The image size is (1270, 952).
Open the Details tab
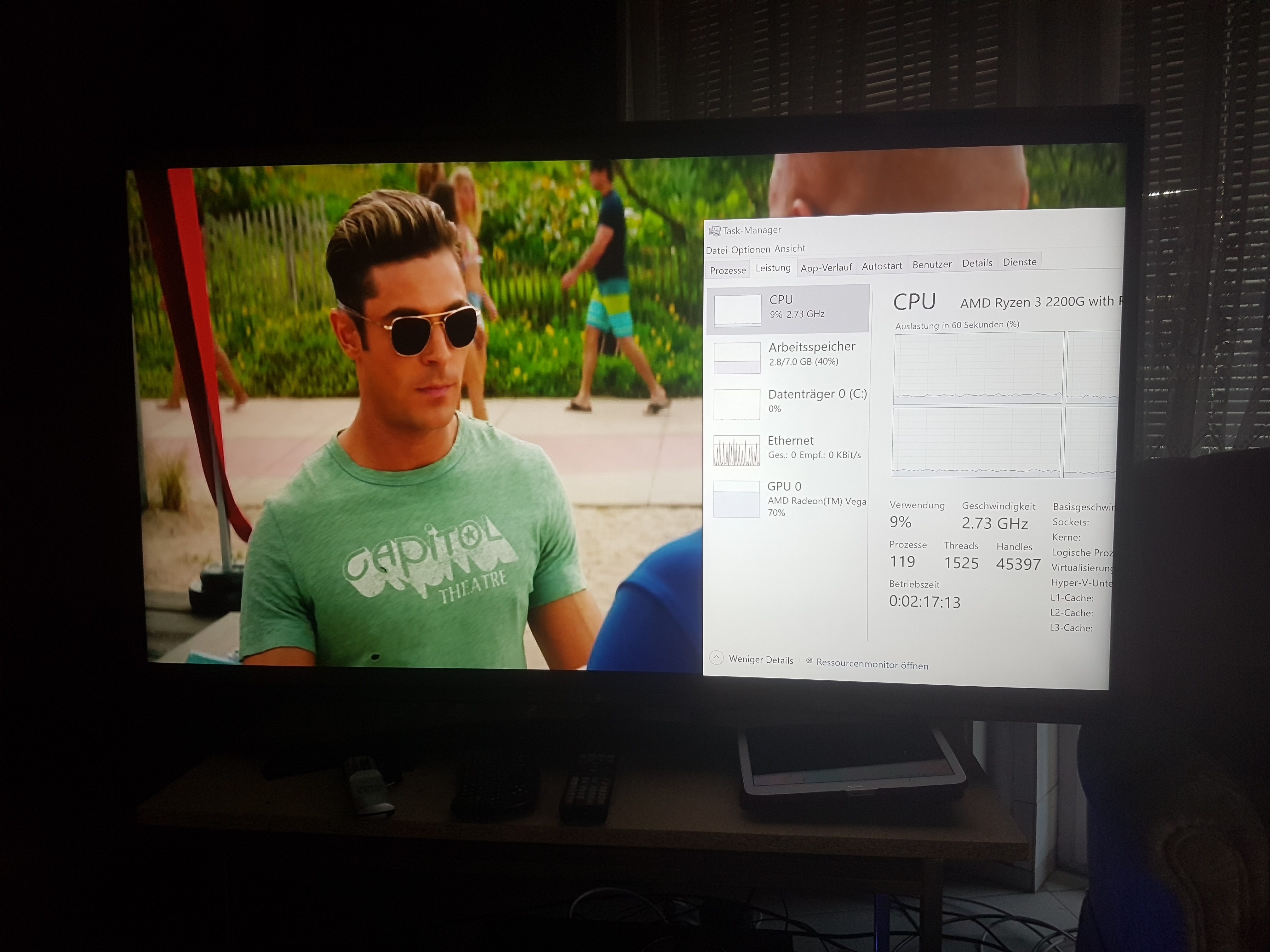click(977, 263)
